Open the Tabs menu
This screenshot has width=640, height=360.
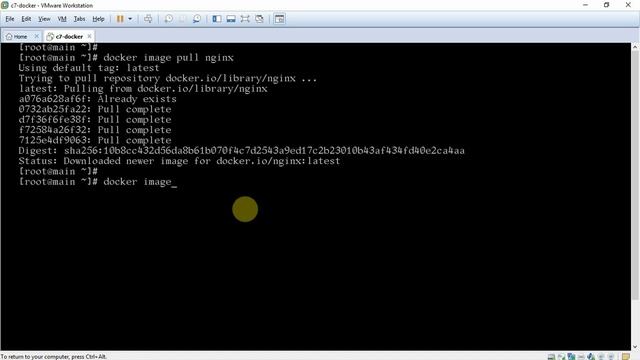point(79,19)
